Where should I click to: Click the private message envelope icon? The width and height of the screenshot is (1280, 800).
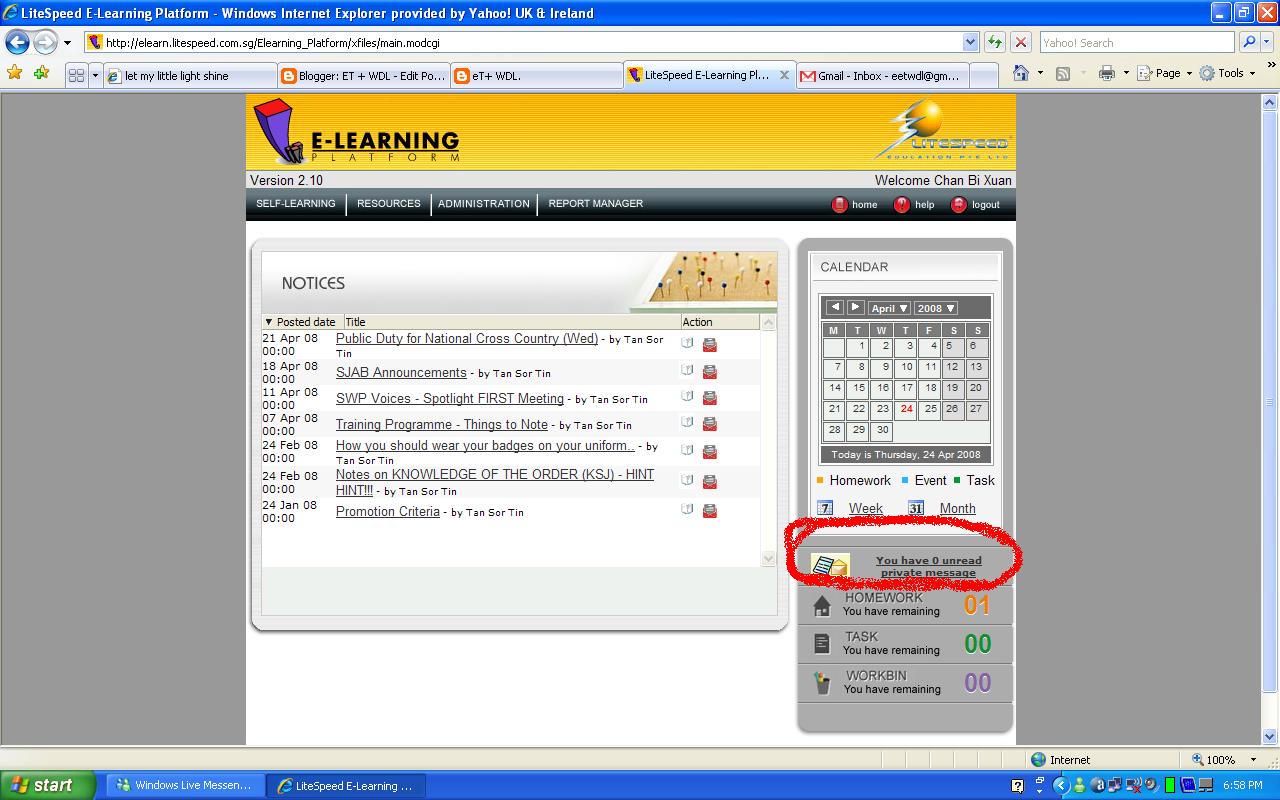(x=830, y=567)
